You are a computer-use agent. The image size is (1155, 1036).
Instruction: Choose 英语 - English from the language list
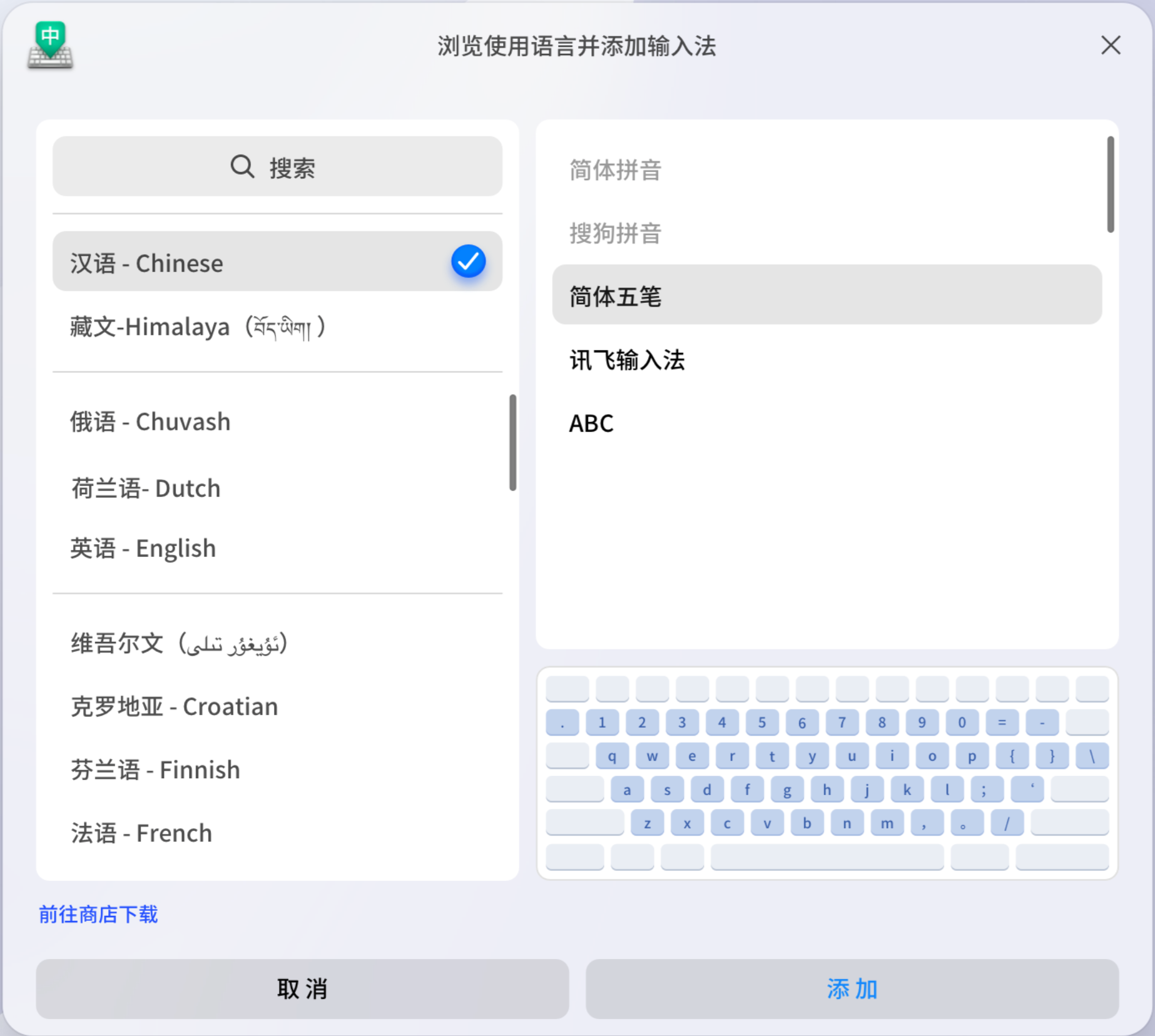(143, 548)
